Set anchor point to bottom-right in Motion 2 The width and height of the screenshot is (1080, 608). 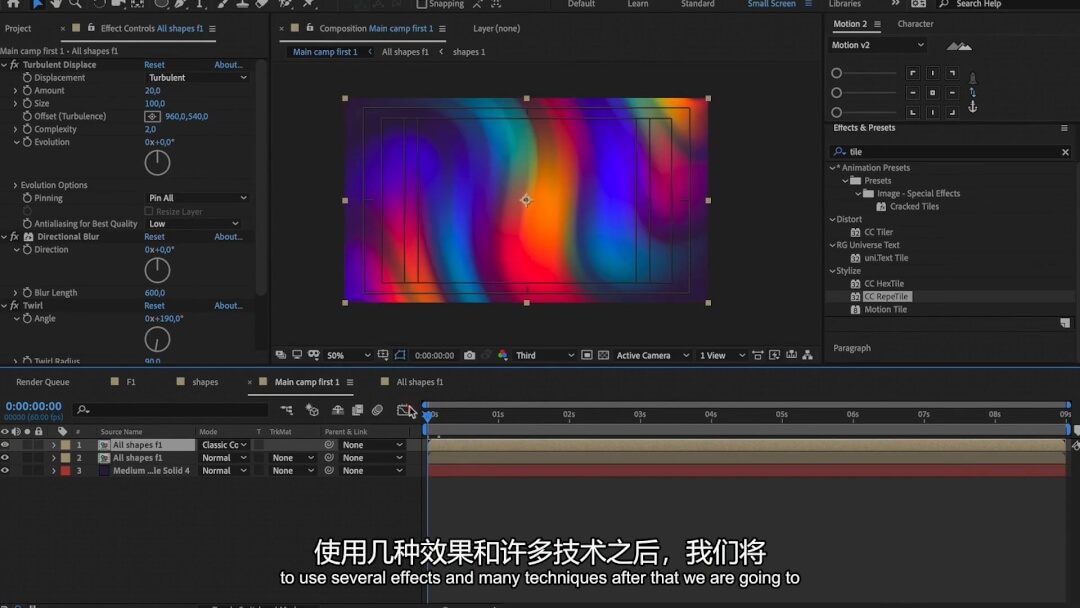[952, 112]
